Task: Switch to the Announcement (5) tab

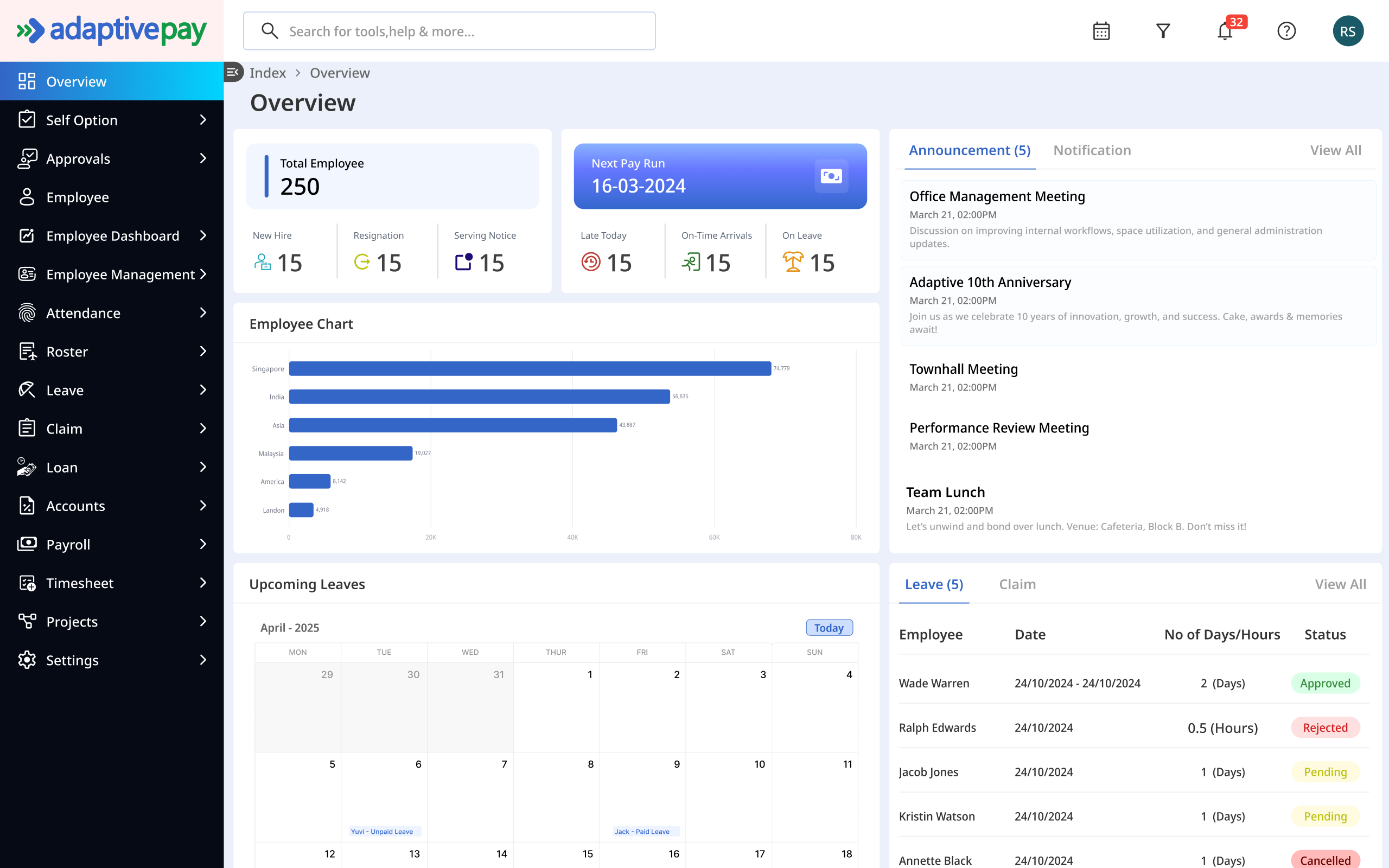Action: point(970,150)
